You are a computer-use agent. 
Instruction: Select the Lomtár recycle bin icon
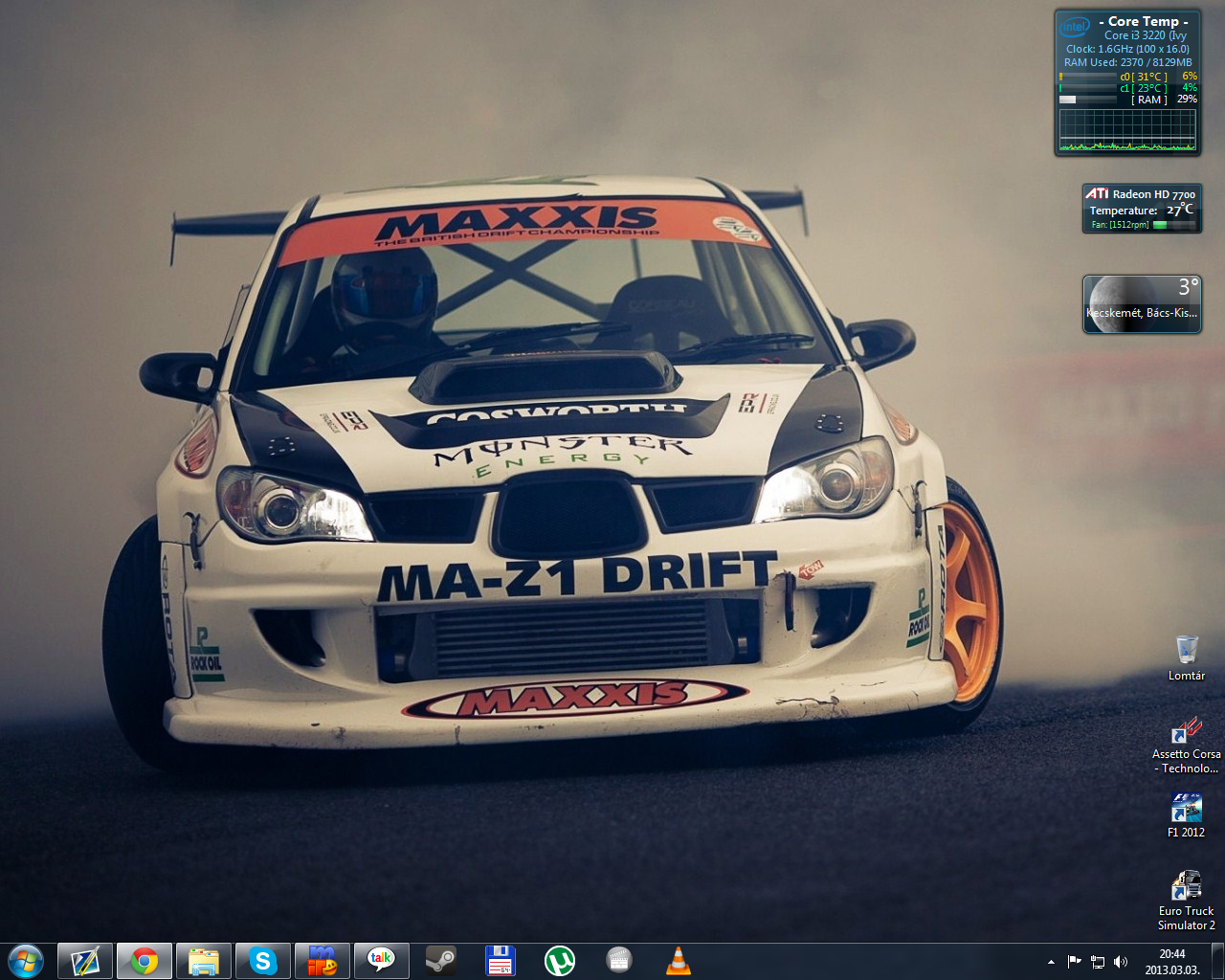pyautogui.click(x=1187, y=657)
